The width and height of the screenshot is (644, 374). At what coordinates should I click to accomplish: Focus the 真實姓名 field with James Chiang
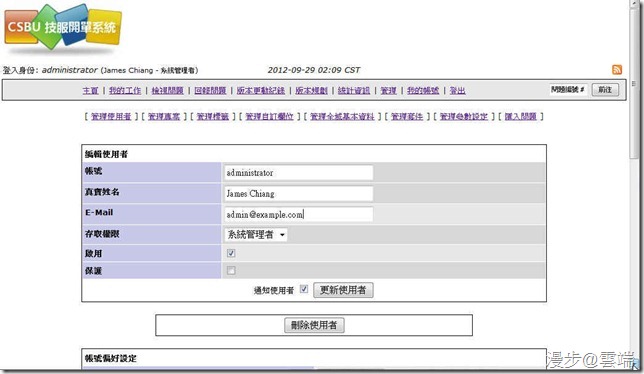pos(299,194)
